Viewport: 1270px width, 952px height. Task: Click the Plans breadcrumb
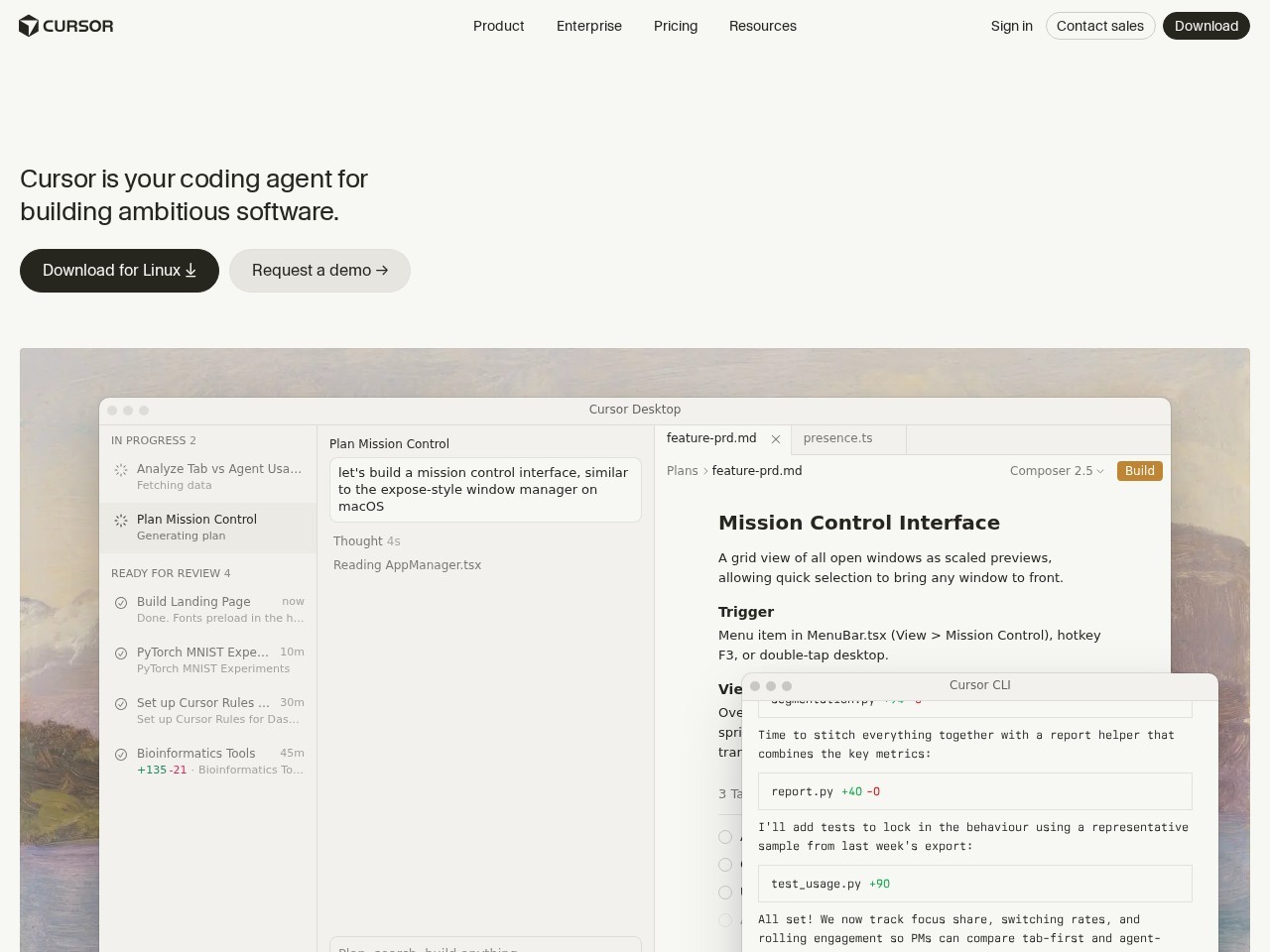click(x=683, y=471)
